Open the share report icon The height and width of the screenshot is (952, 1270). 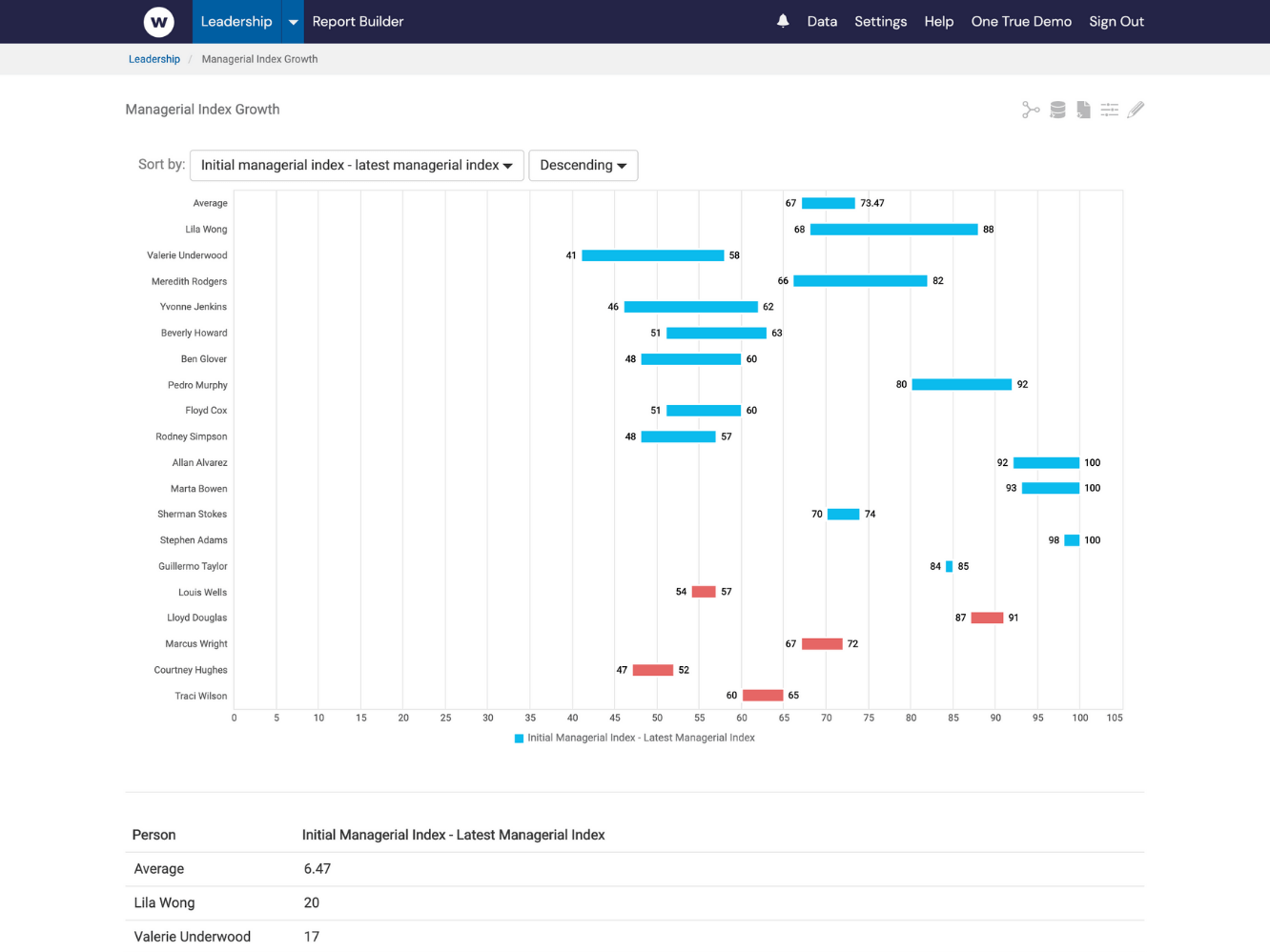tap(1031, 109)
